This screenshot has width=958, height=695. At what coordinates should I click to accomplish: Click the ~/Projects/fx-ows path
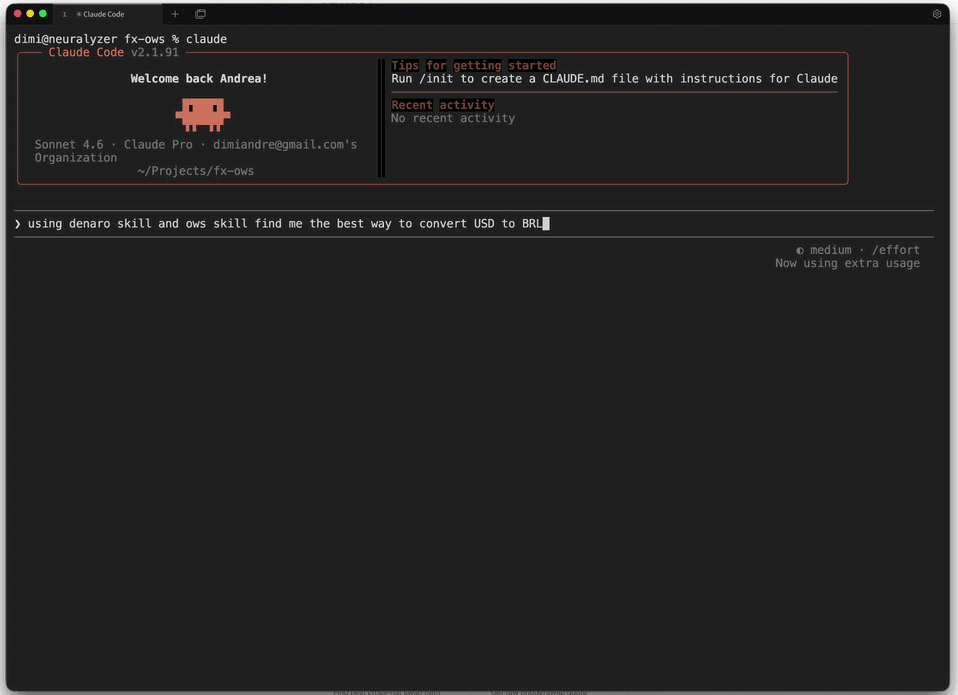[x=196, y=171]
